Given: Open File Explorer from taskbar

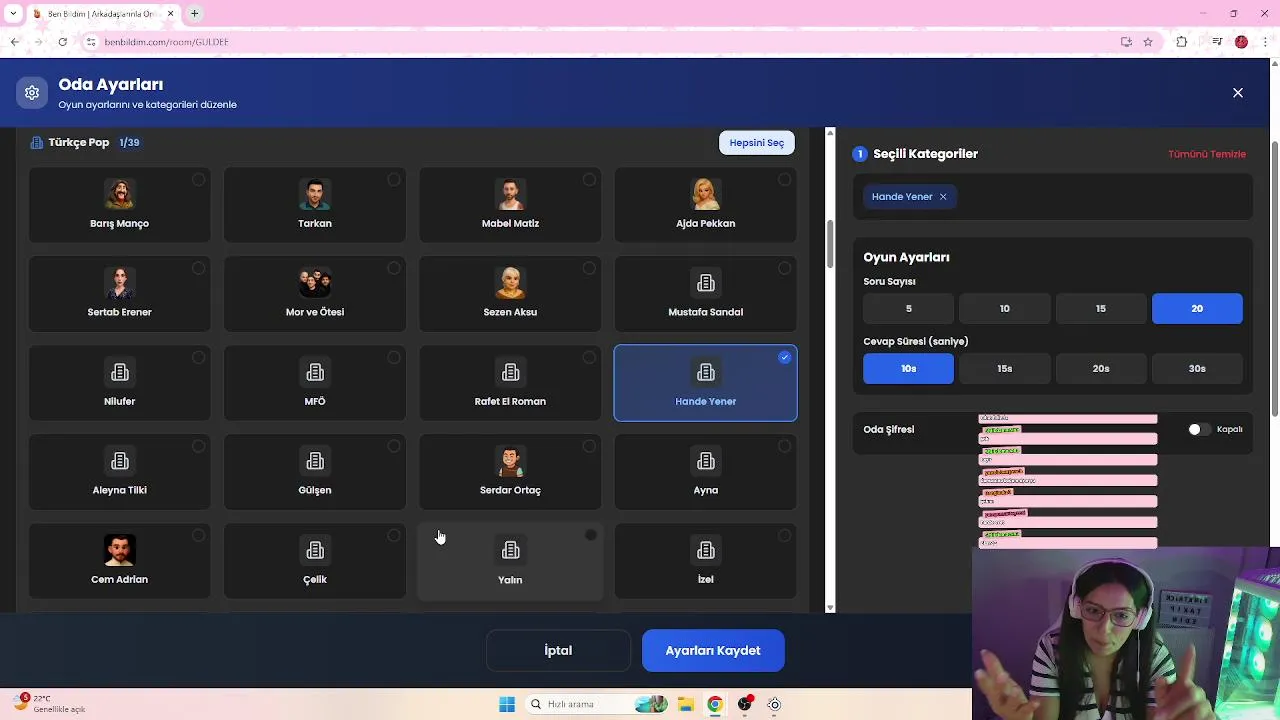Looking at the screenshot, I should [685, 704].
